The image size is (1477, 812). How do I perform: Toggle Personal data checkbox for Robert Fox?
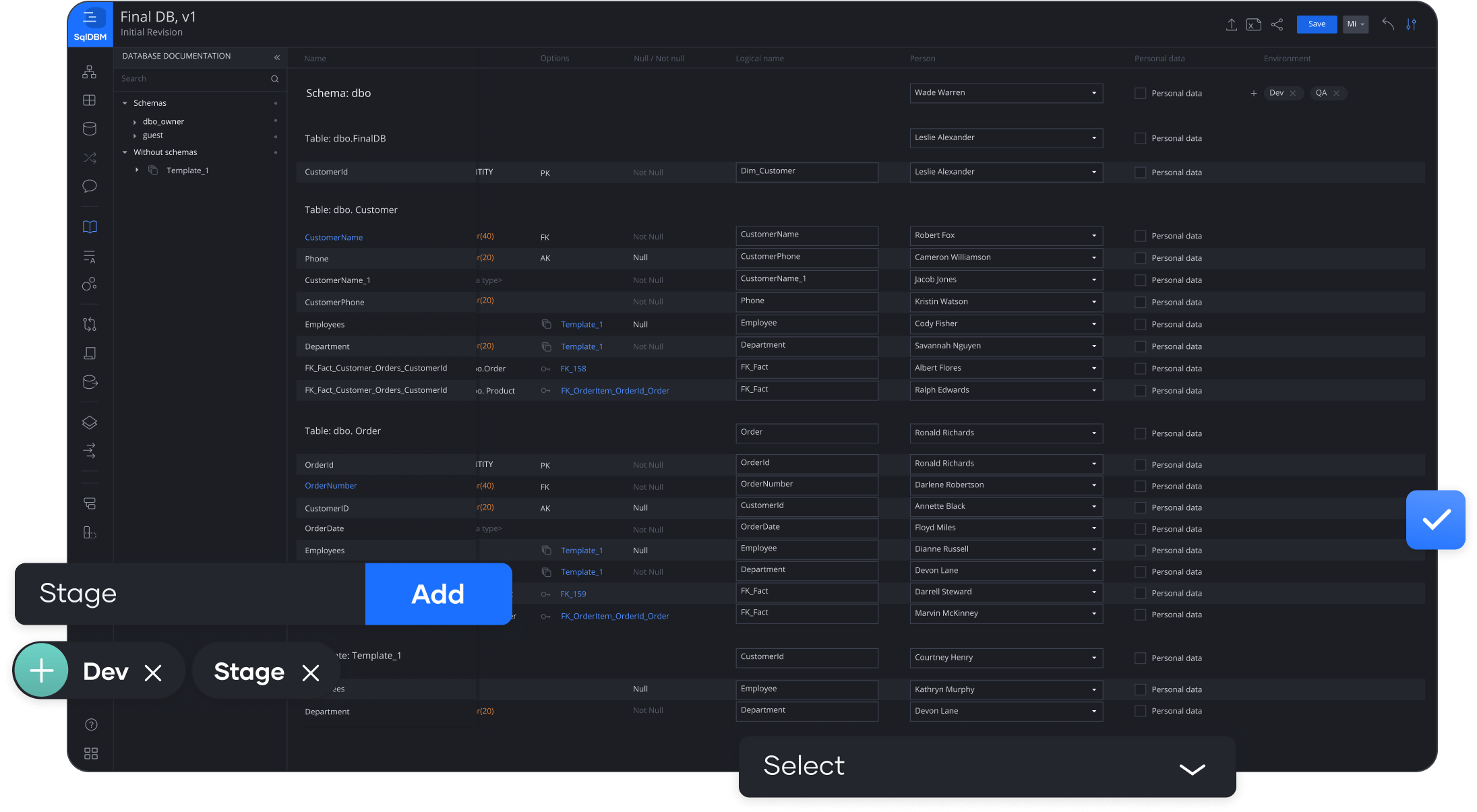pyautogui.click(x=1140, y=236)
